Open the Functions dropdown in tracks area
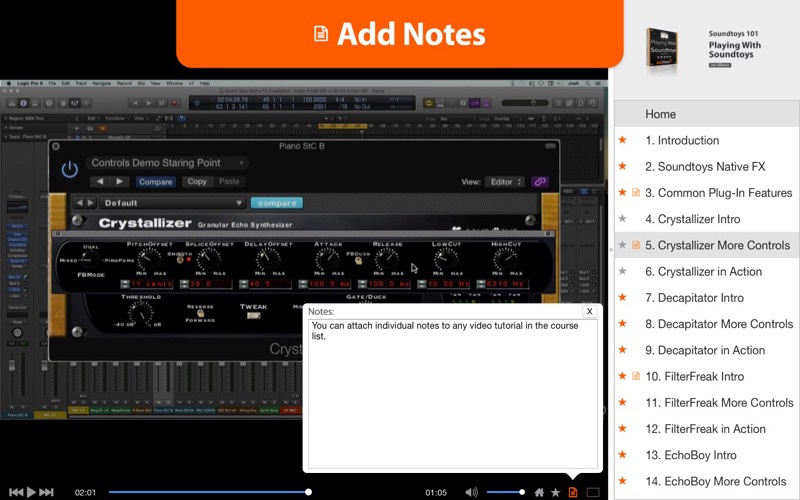 pyautogui.click(x=117, y=118)
